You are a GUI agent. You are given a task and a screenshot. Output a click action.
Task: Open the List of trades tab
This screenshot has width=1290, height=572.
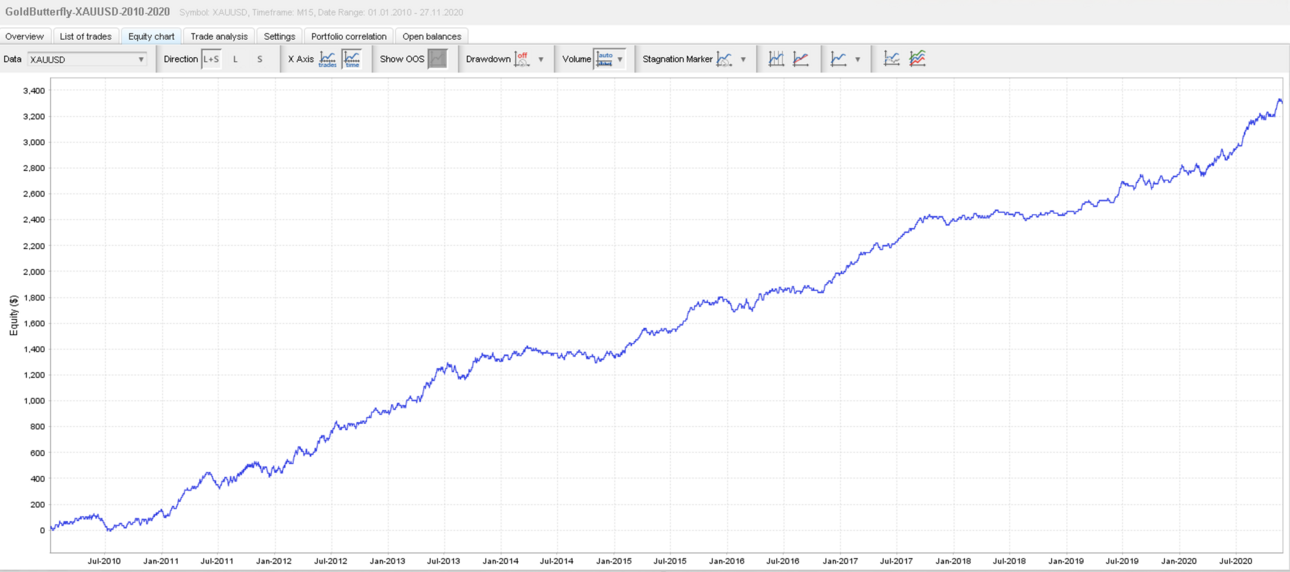[x=86, y=36]
